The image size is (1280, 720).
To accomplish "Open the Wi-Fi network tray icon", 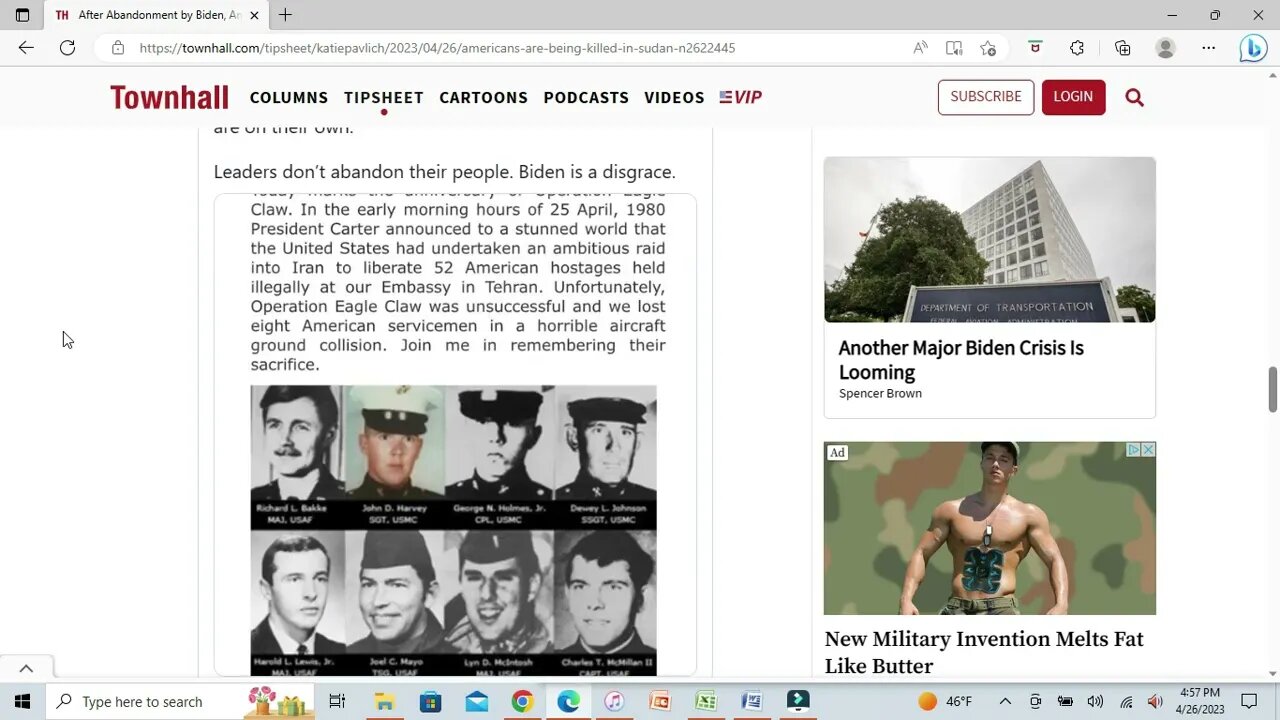I will click(1126, 701).
